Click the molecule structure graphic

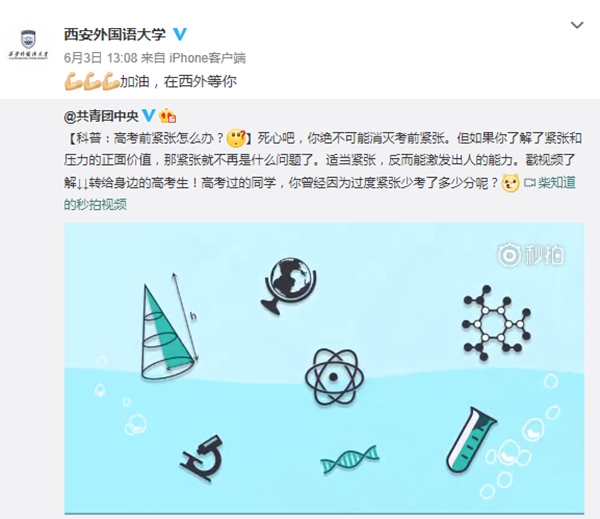[496, 323]
